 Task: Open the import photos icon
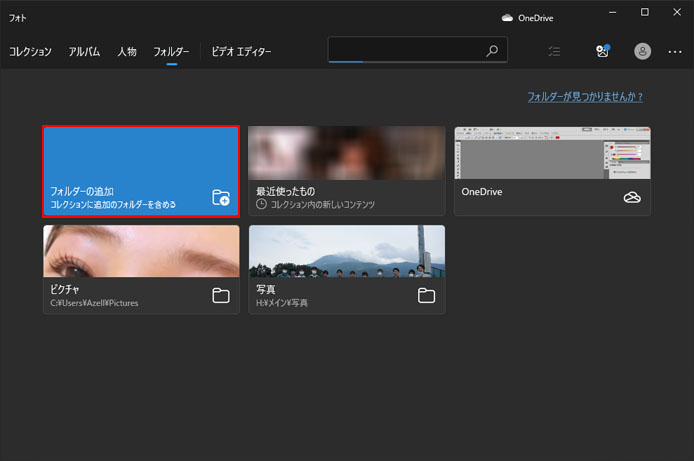coord(602,51)
